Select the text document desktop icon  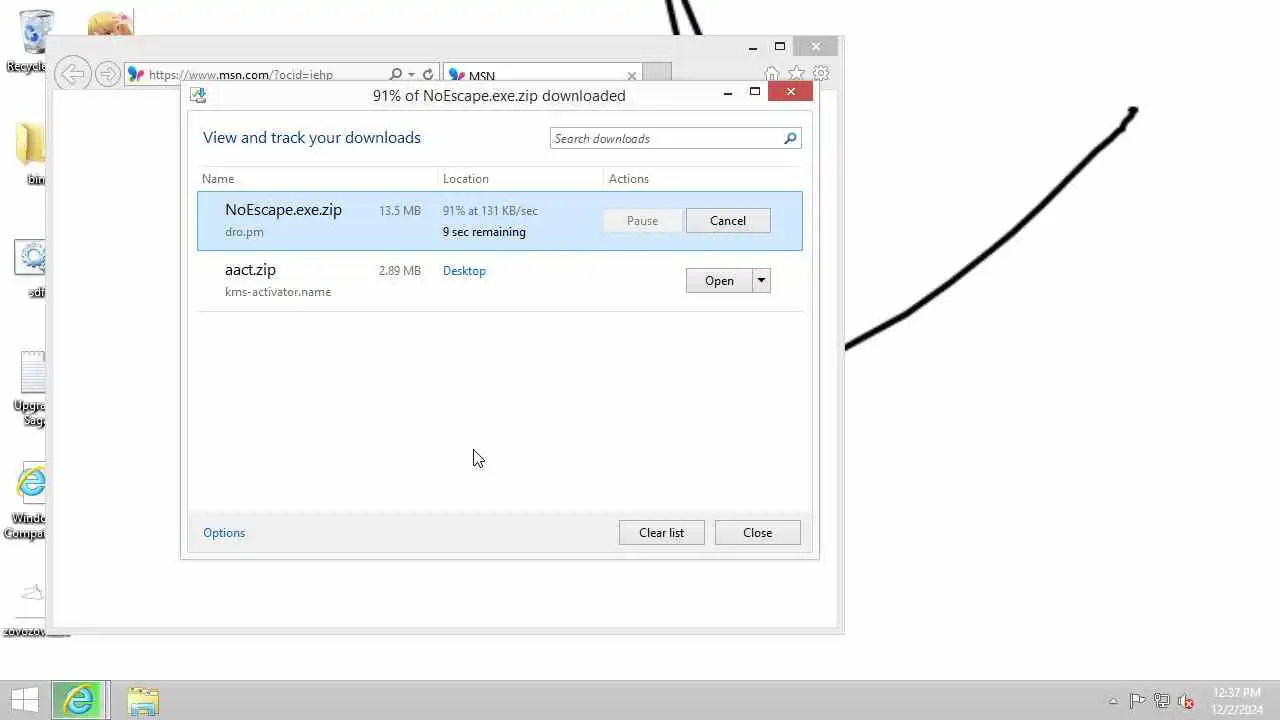pyautogui.click(x=32, y=388)
